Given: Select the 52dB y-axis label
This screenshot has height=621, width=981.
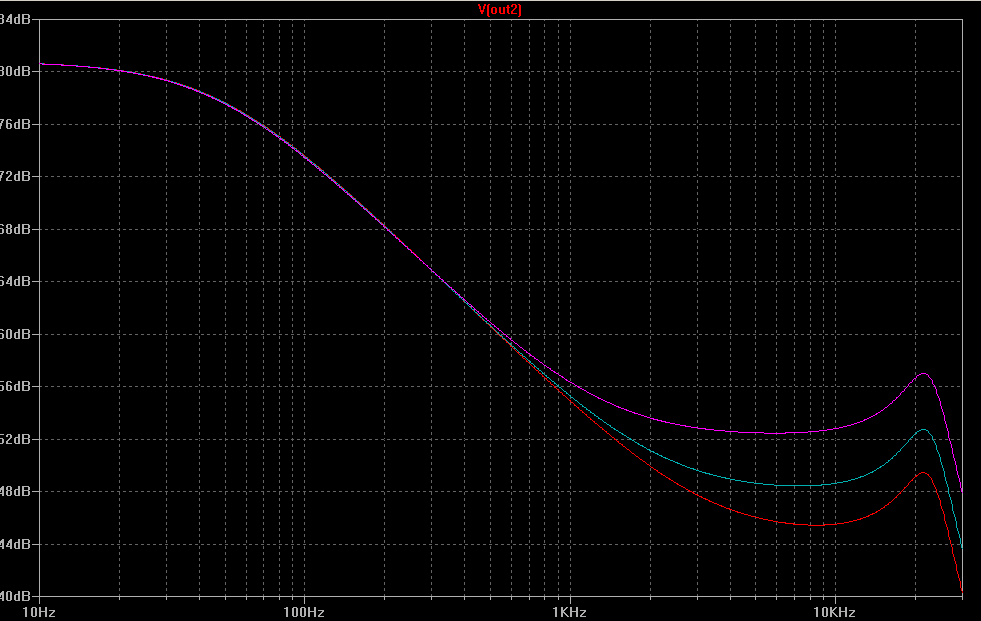Looking at the screenshot, I should point(19,439).
